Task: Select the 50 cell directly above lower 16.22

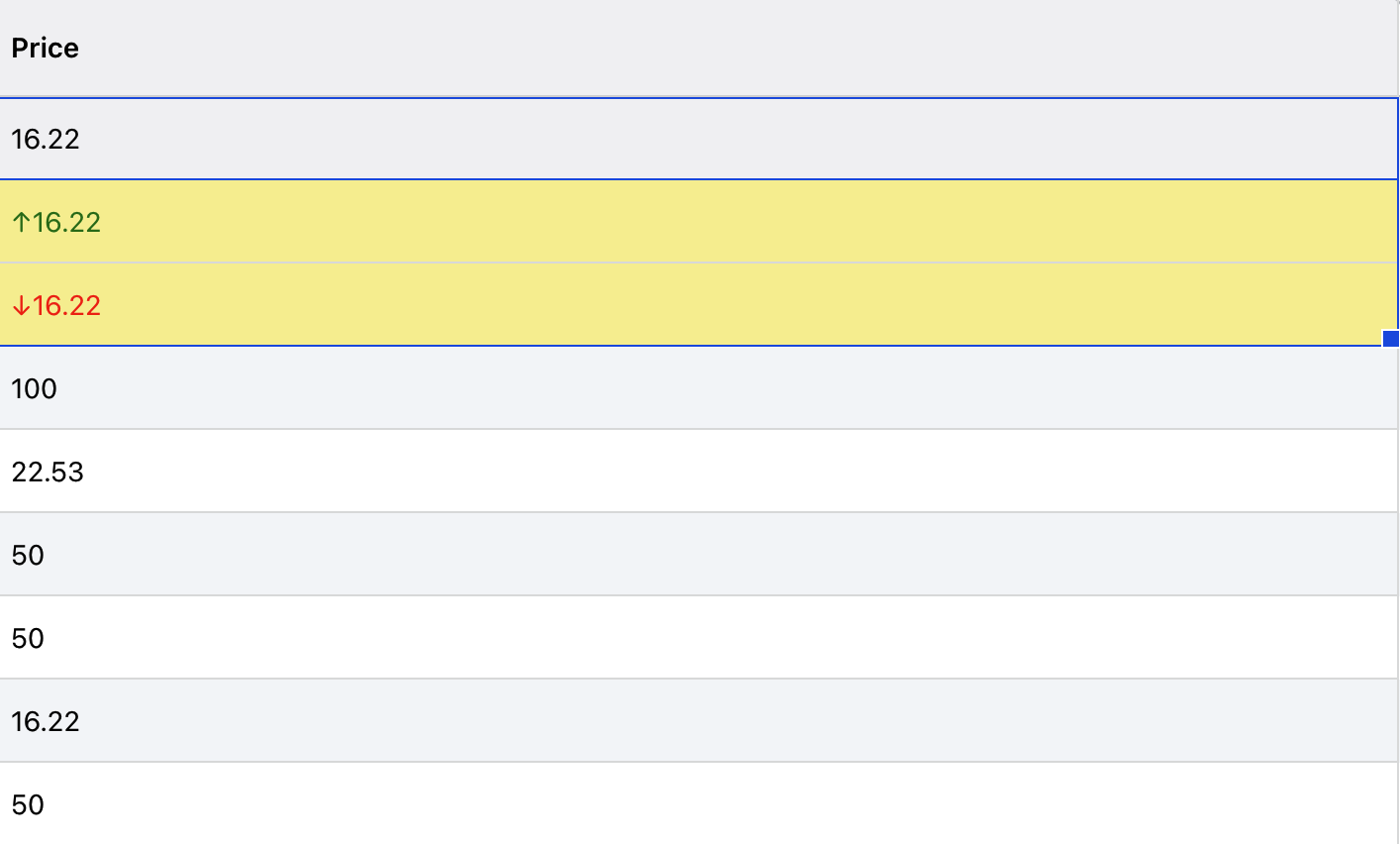Action: [28, 638]
